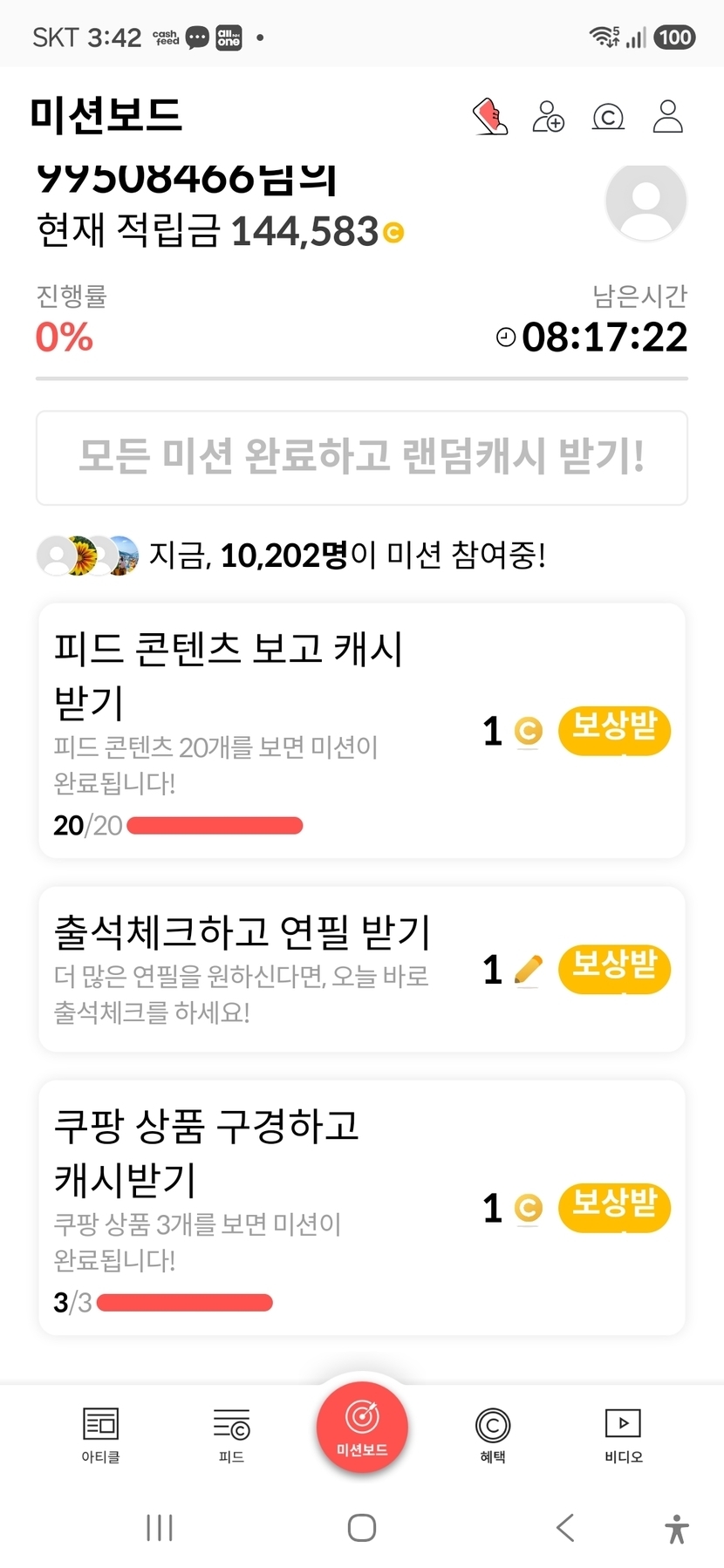Screen dimensions: 724x1568
Task: Tap 모든 미션 완료하고 랜덤캐시 받기 button
Action: click(x=362, y=458)
